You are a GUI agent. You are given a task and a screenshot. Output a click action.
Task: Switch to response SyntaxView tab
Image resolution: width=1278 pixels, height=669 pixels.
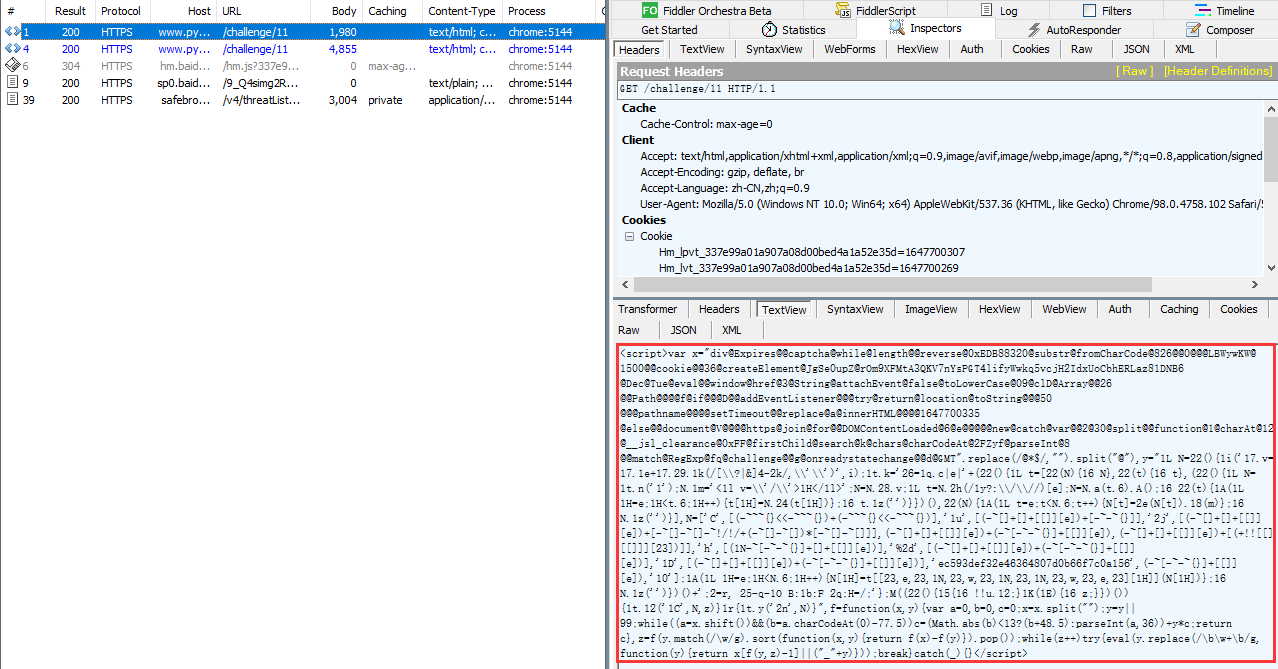(854, 310)
